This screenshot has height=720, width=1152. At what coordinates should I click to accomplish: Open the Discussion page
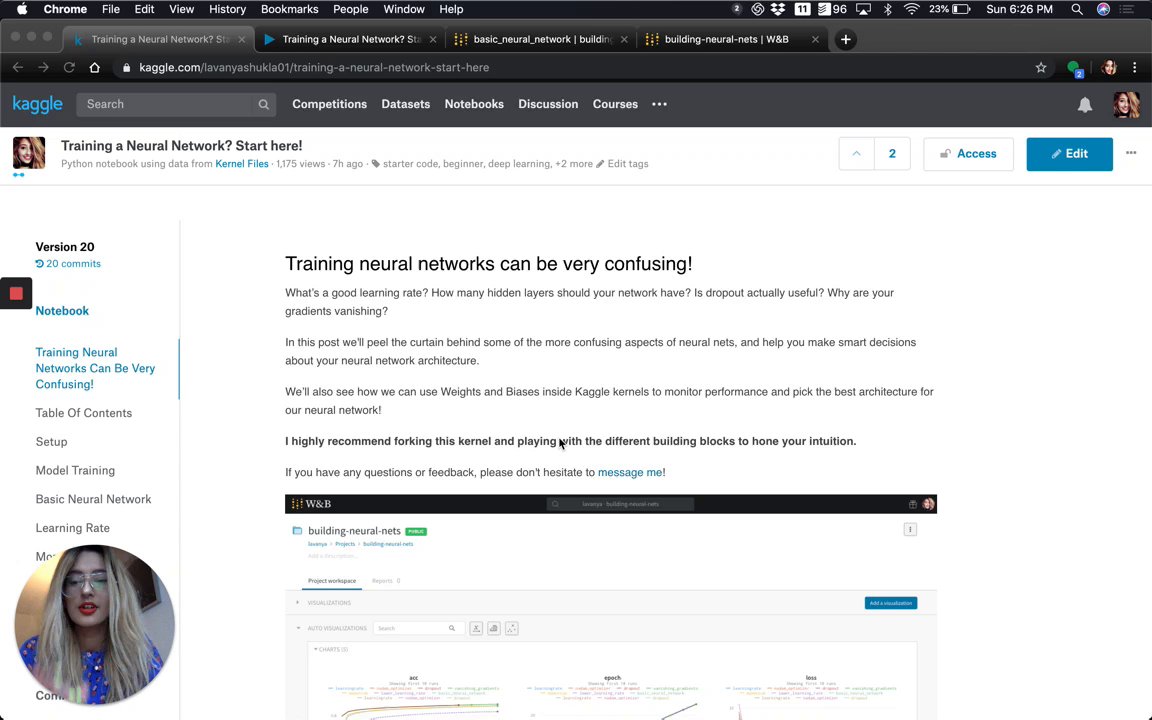pos(548,104)
